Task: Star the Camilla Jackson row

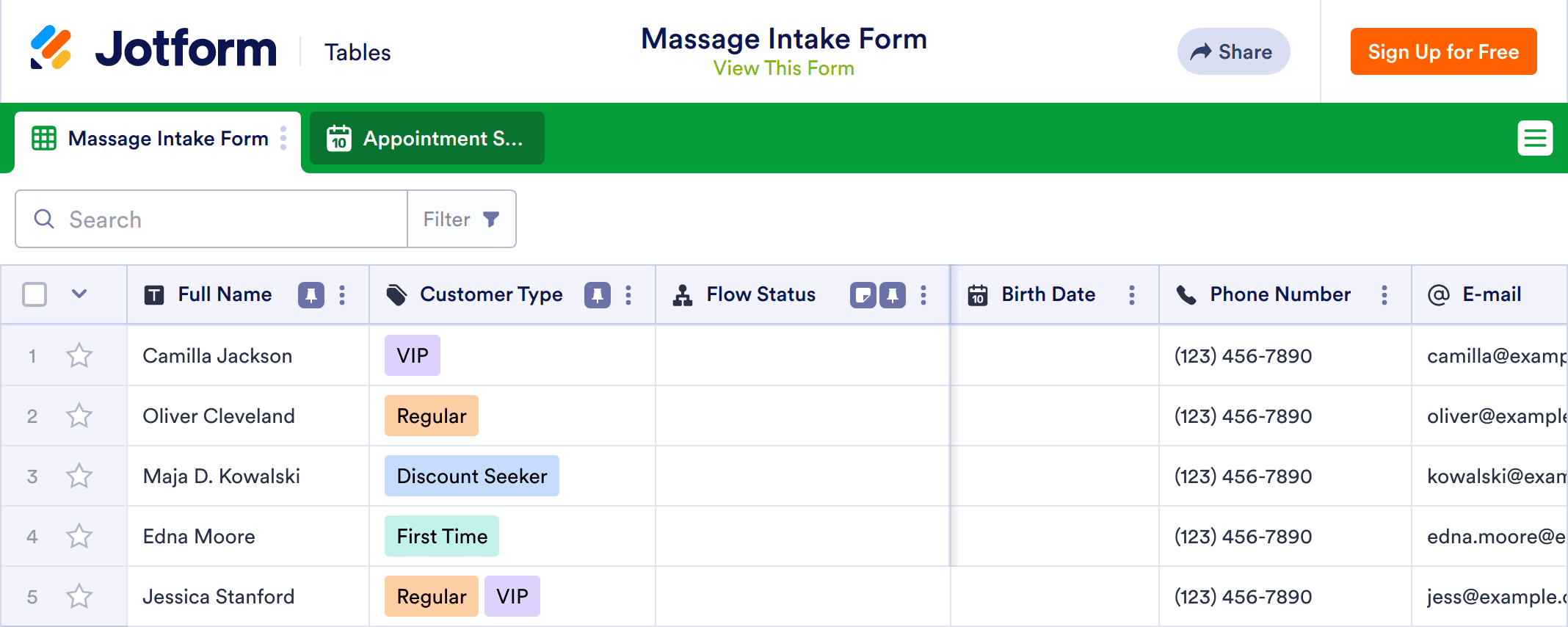Action: [x=79, y=356]
